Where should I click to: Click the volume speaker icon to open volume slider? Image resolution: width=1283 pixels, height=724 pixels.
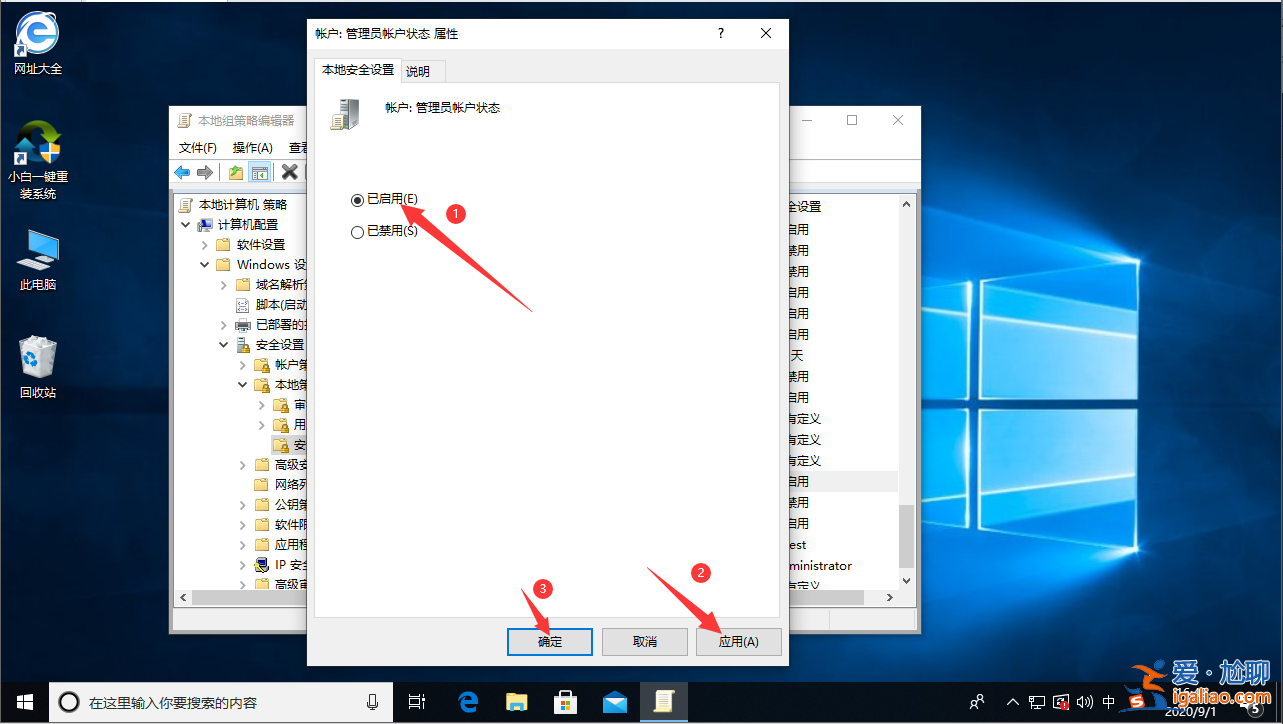point(1084,701)
